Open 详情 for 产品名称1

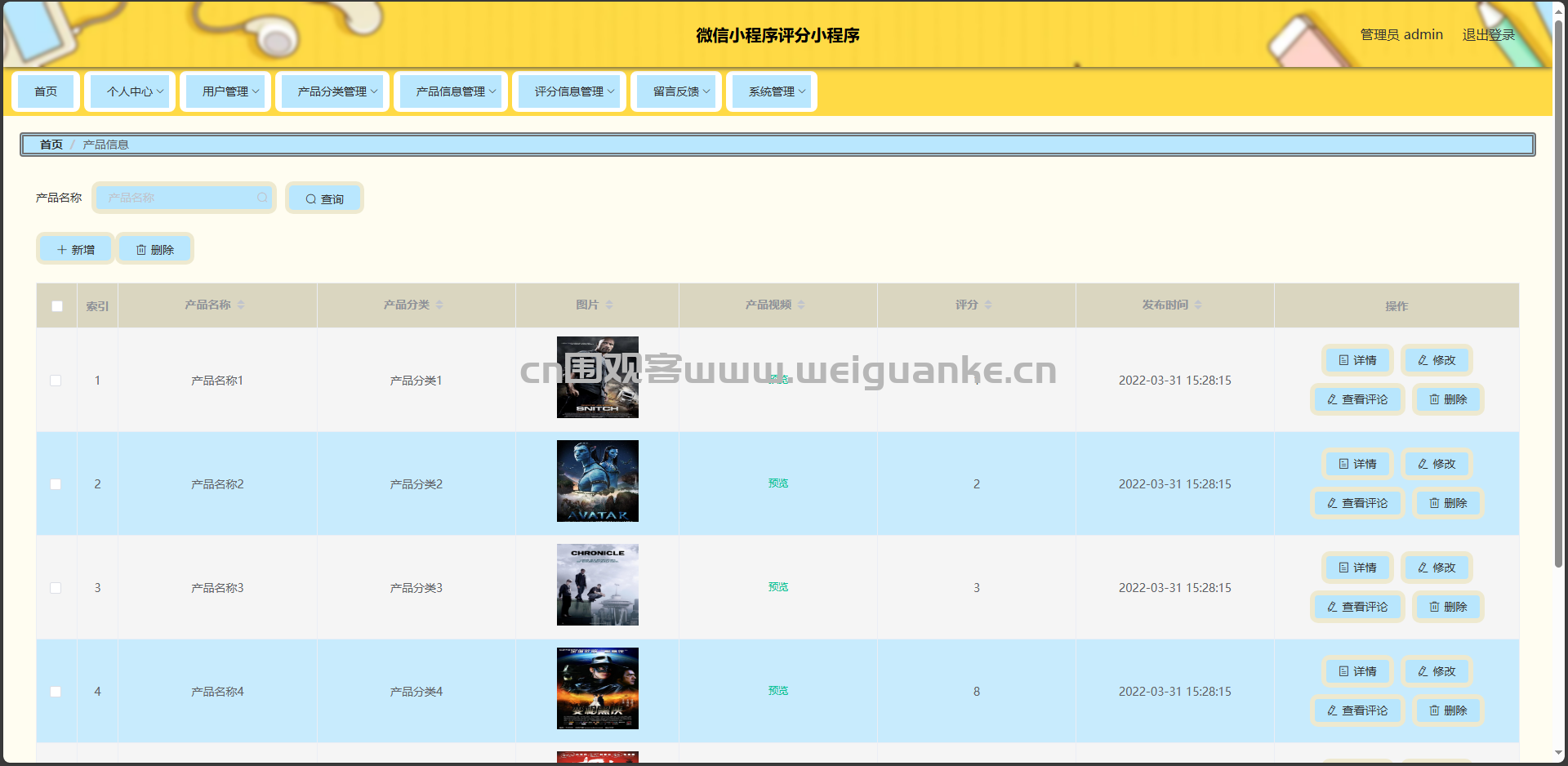pyautogui.click(x=1357, y=360)
